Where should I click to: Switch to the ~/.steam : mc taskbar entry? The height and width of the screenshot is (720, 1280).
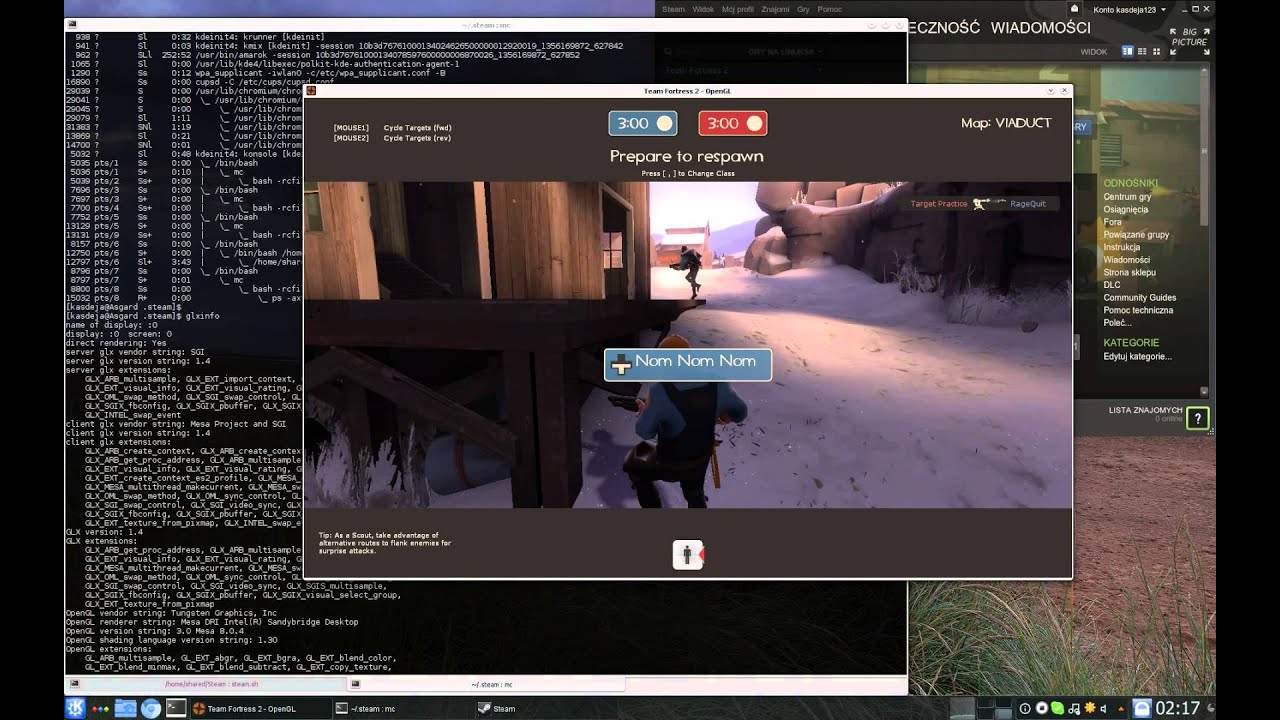coord(402,708)
